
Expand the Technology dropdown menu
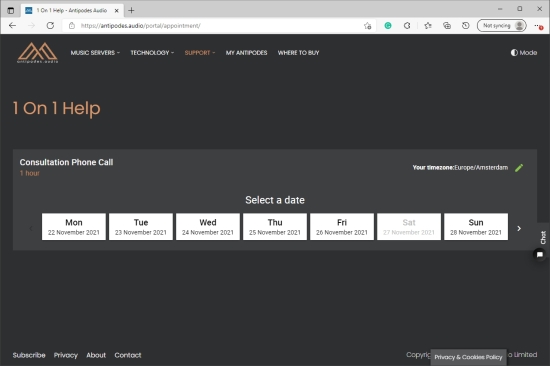[152, 53]
